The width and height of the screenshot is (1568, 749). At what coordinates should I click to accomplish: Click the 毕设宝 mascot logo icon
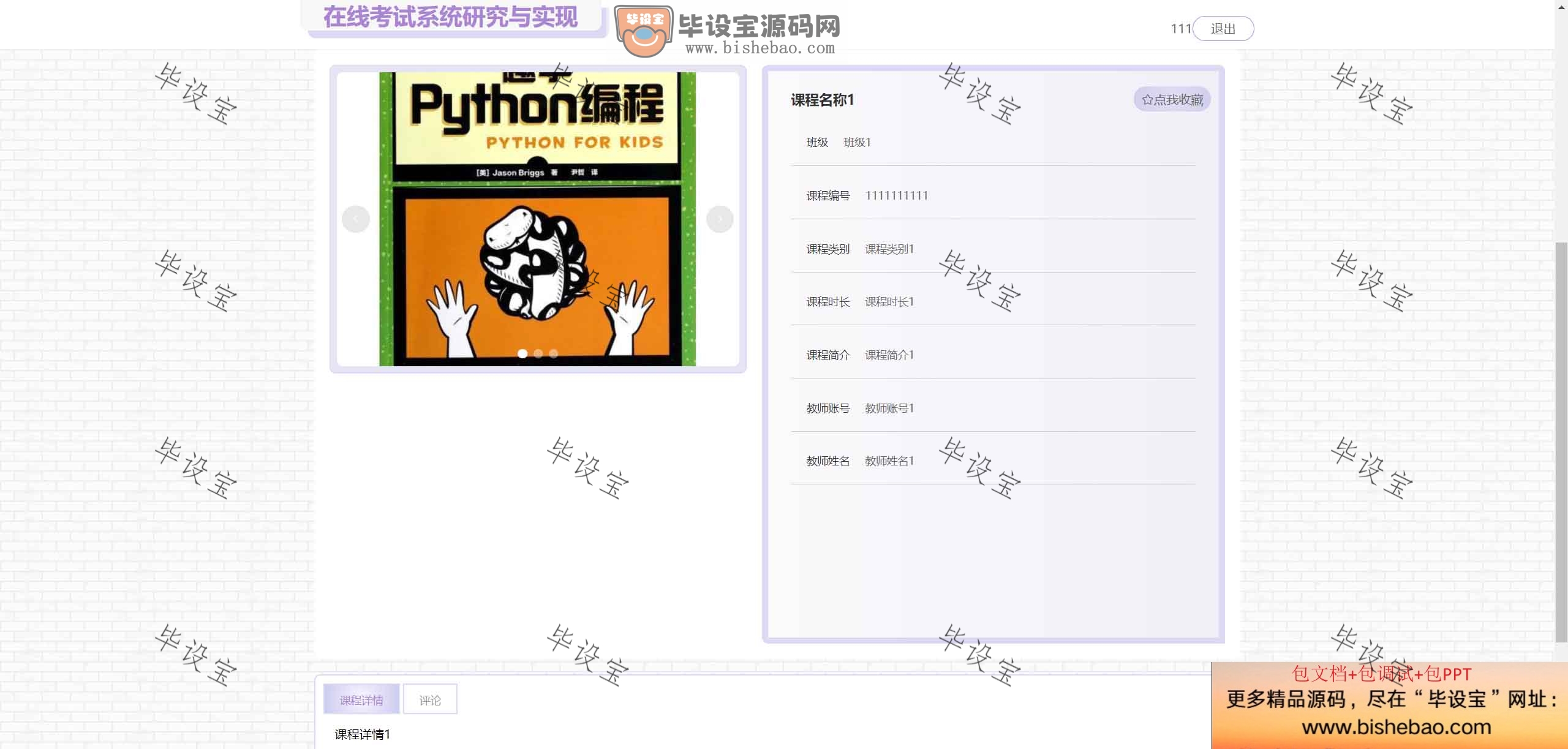643,31
